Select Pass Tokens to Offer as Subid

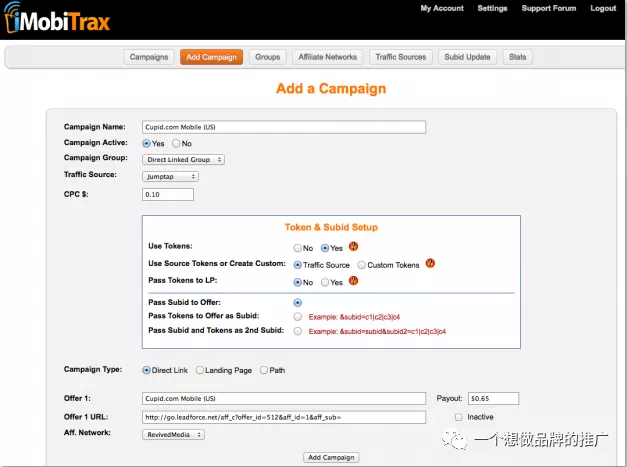pyautogui.click(x=298, y=317)
